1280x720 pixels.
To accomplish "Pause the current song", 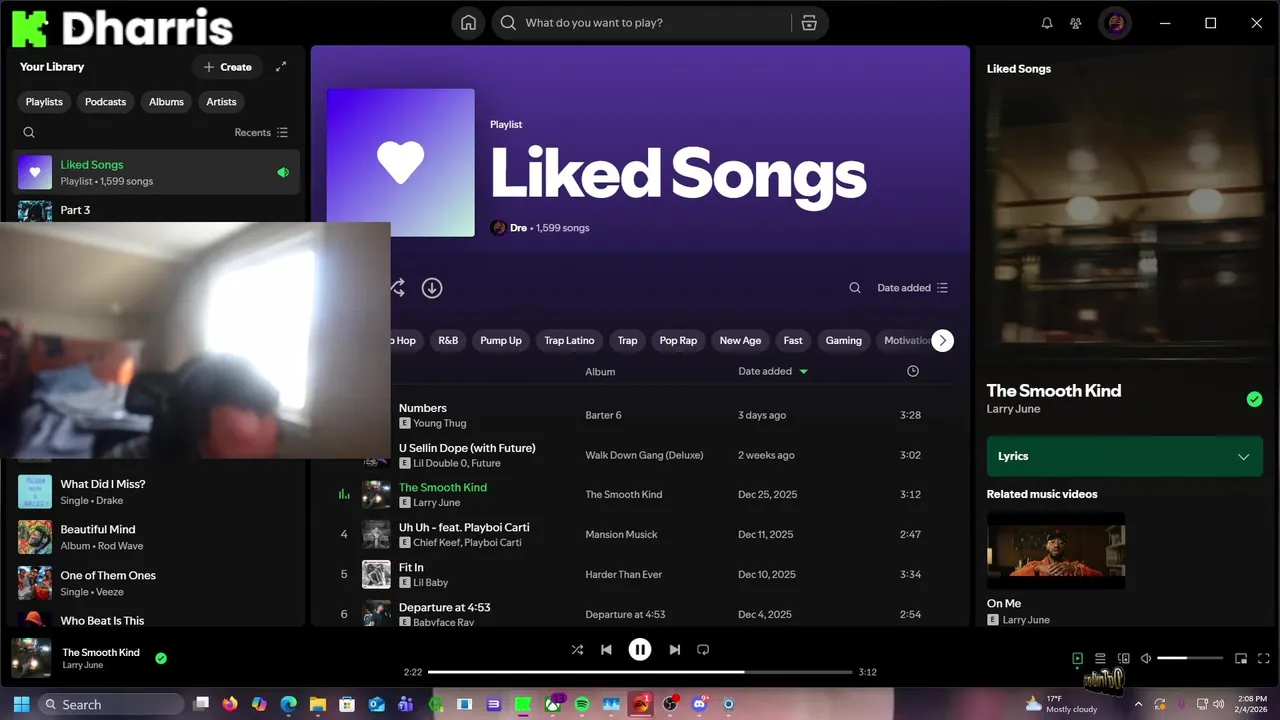I will coord(640,650).
